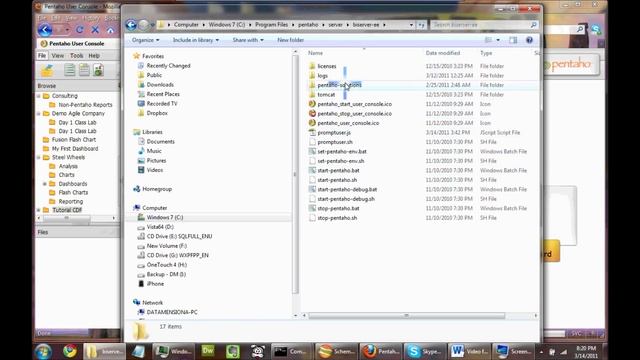Click Computer in address breadcrumb

click(186, 25)
